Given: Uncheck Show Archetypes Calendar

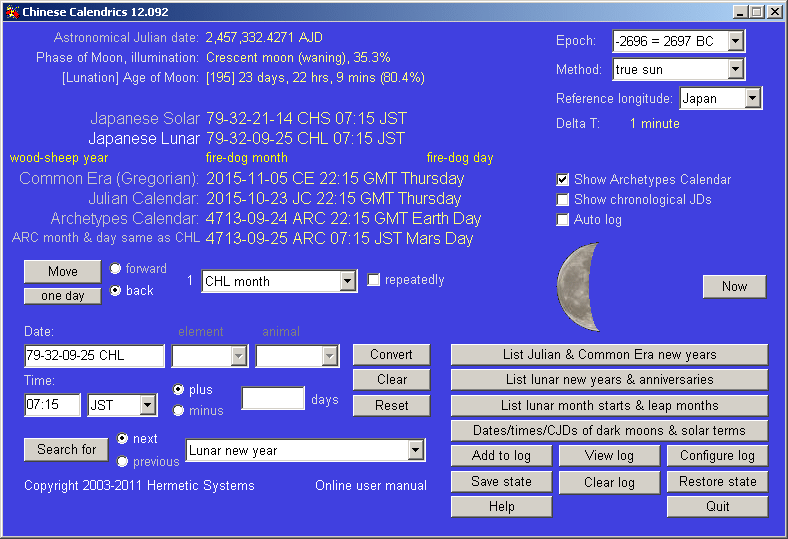Looking at the screenshot, I should click(563, 180).
